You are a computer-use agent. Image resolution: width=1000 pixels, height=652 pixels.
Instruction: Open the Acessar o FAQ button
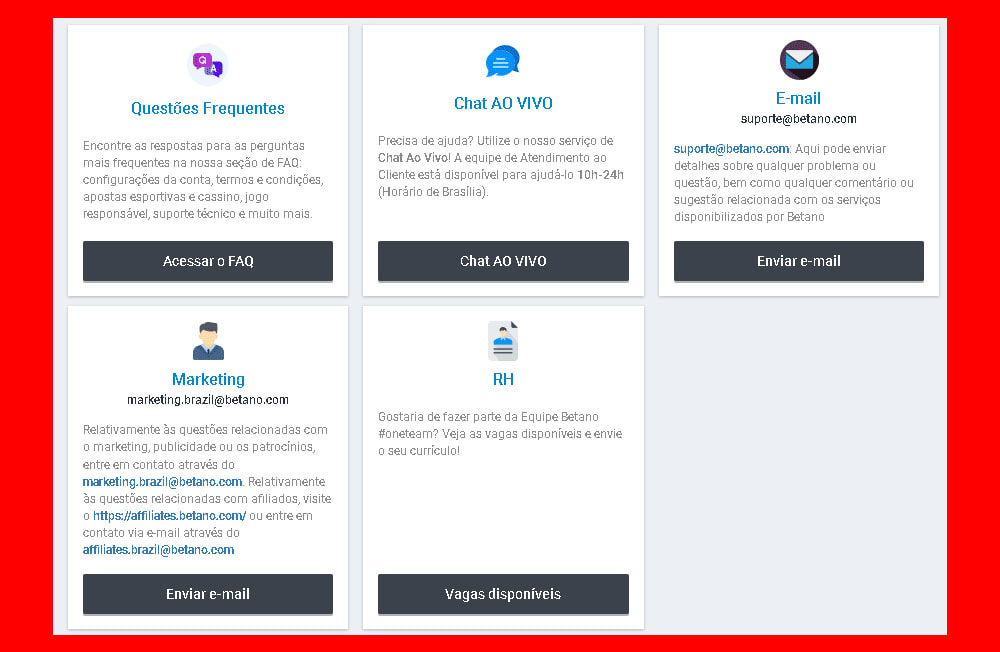point(208,261)
